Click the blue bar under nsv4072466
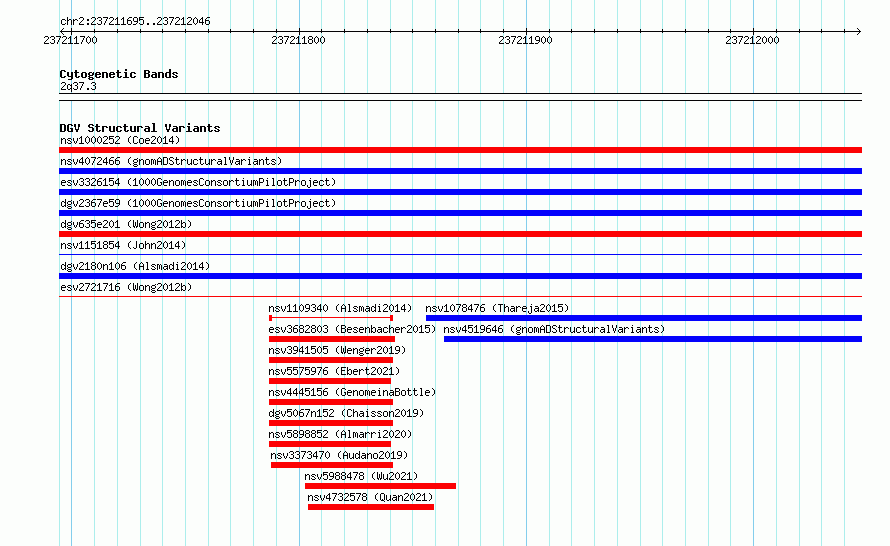Screen dimensions: 890x546 [460, 171]
